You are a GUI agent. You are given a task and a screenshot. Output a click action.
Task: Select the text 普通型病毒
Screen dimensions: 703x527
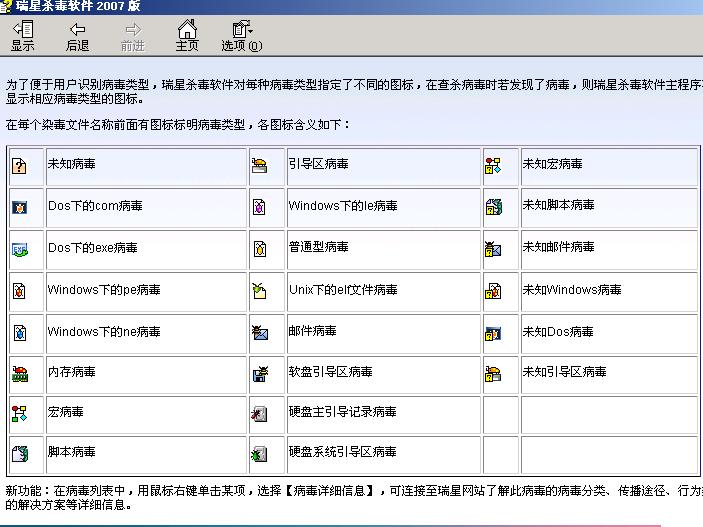pyautogui.click(x=319, y=247)
